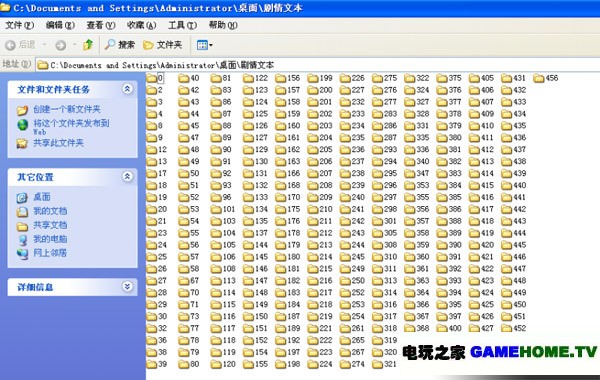Go to 我的电脑 from Other Places

(x=50, y=239)
